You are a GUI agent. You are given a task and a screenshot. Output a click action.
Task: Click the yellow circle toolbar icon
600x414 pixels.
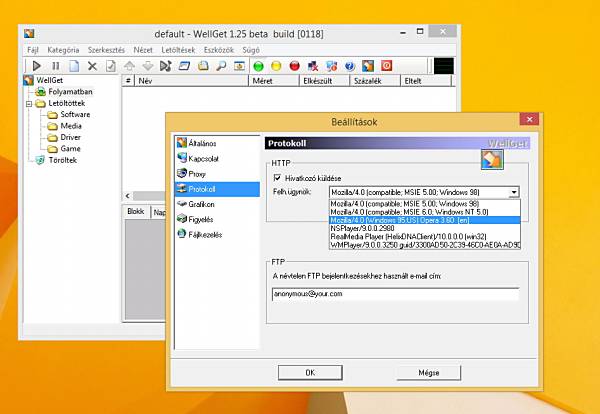coord(276,66)
